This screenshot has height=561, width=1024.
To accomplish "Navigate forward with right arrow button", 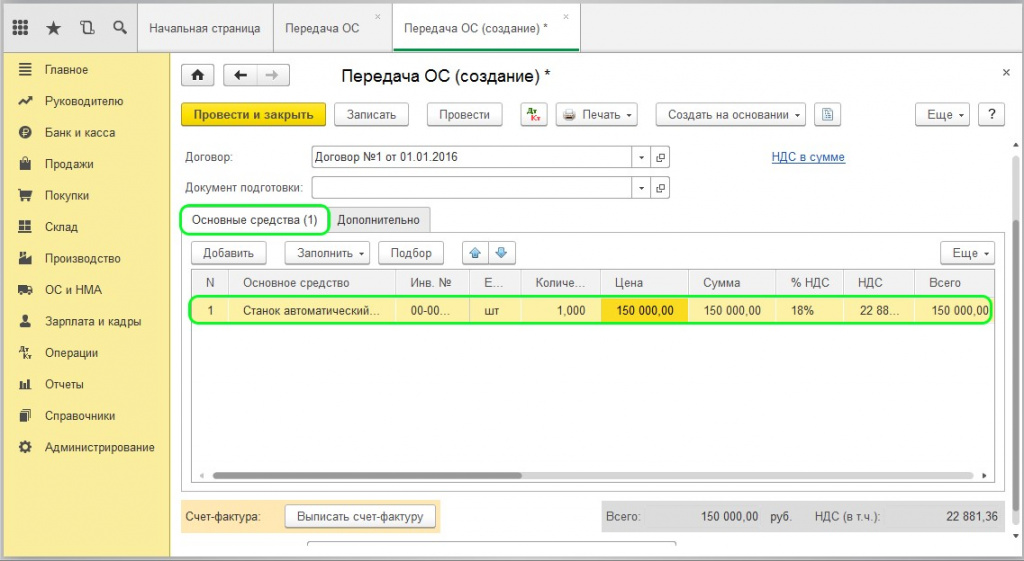I will pos(272,75).
